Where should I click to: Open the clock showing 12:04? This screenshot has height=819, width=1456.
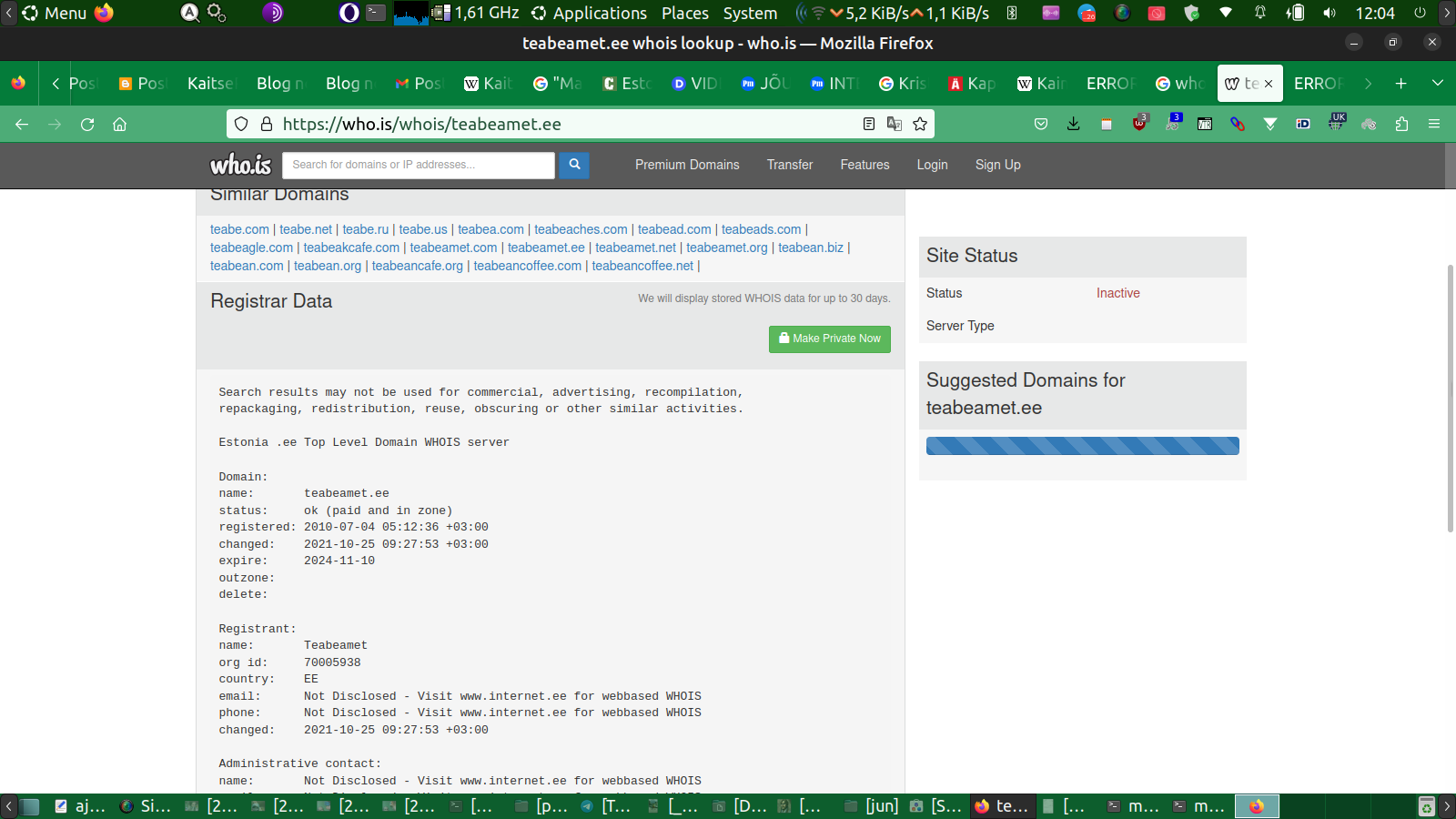1375,13
